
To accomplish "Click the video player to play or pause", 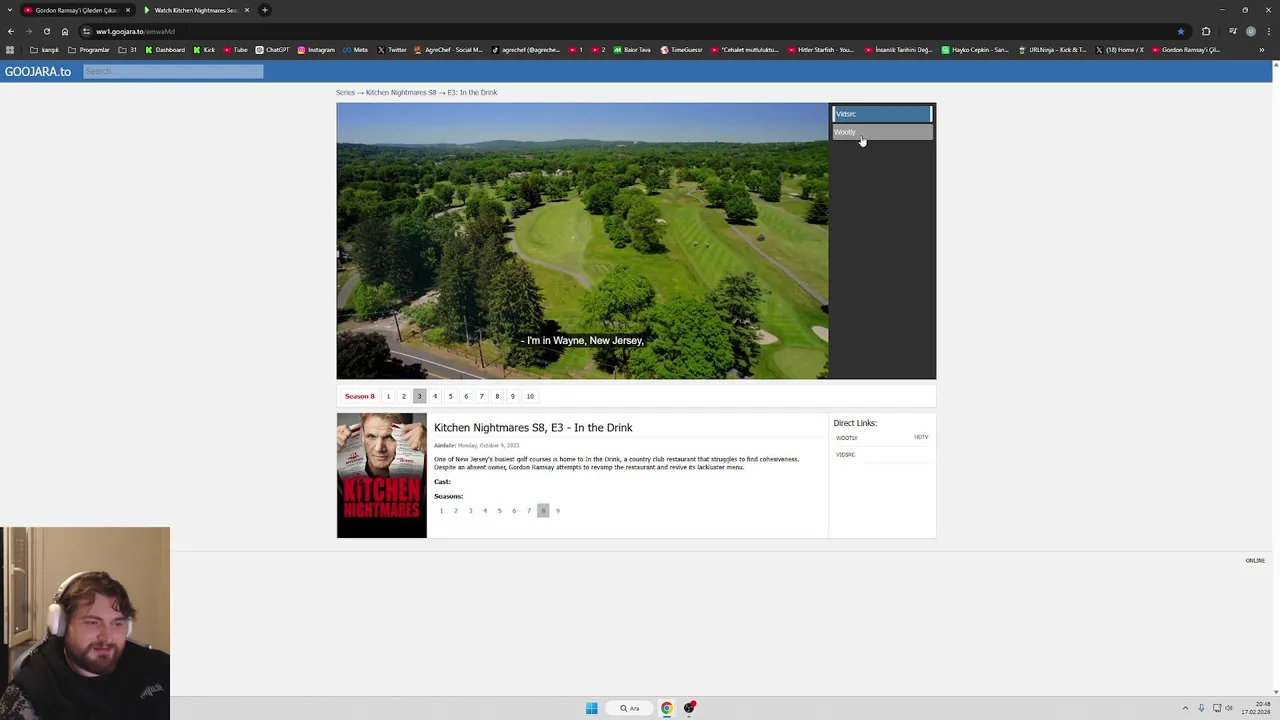I will [582, 241].
